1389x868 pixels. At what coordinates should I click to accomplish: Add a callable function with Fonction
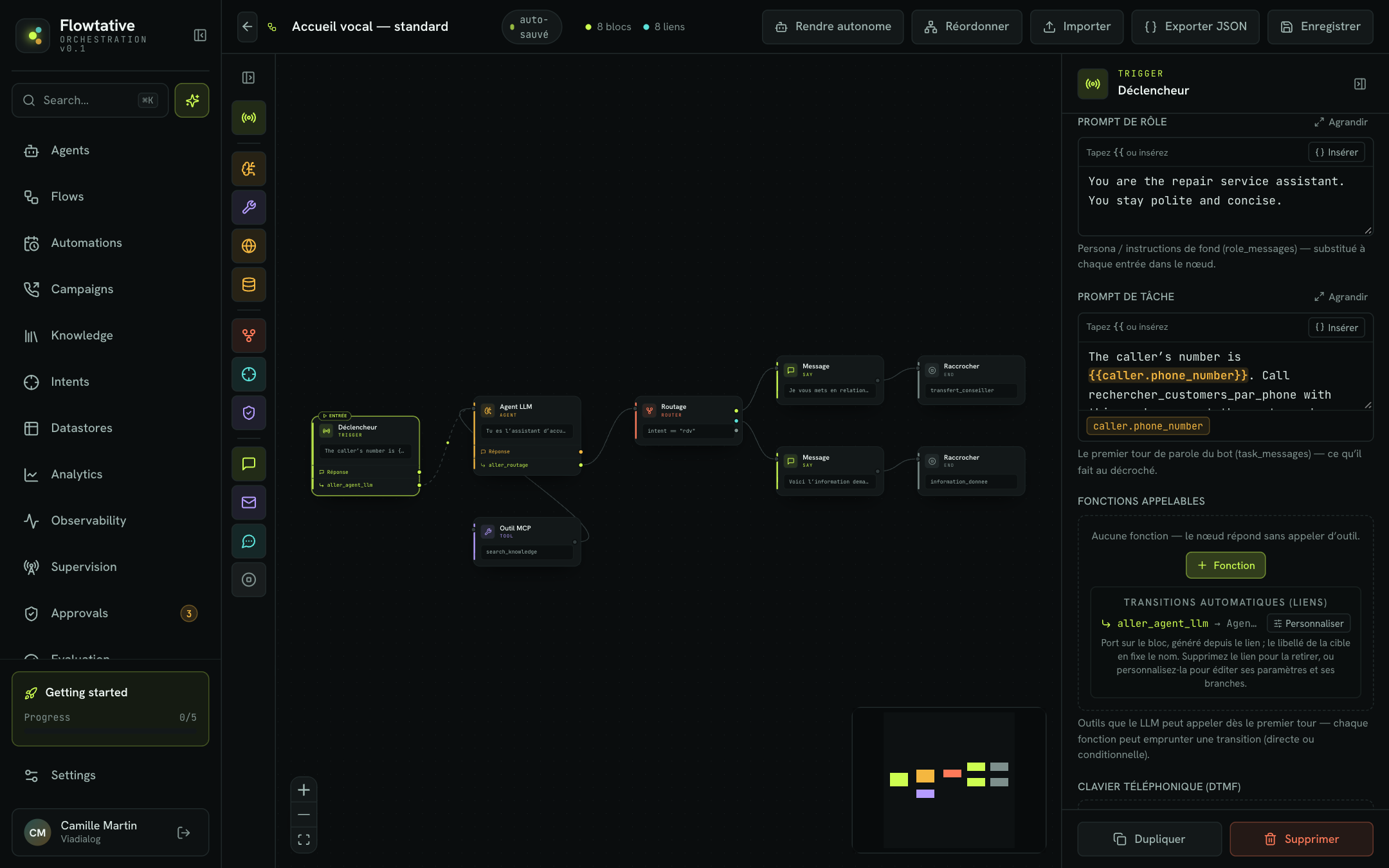(1226, 565)
